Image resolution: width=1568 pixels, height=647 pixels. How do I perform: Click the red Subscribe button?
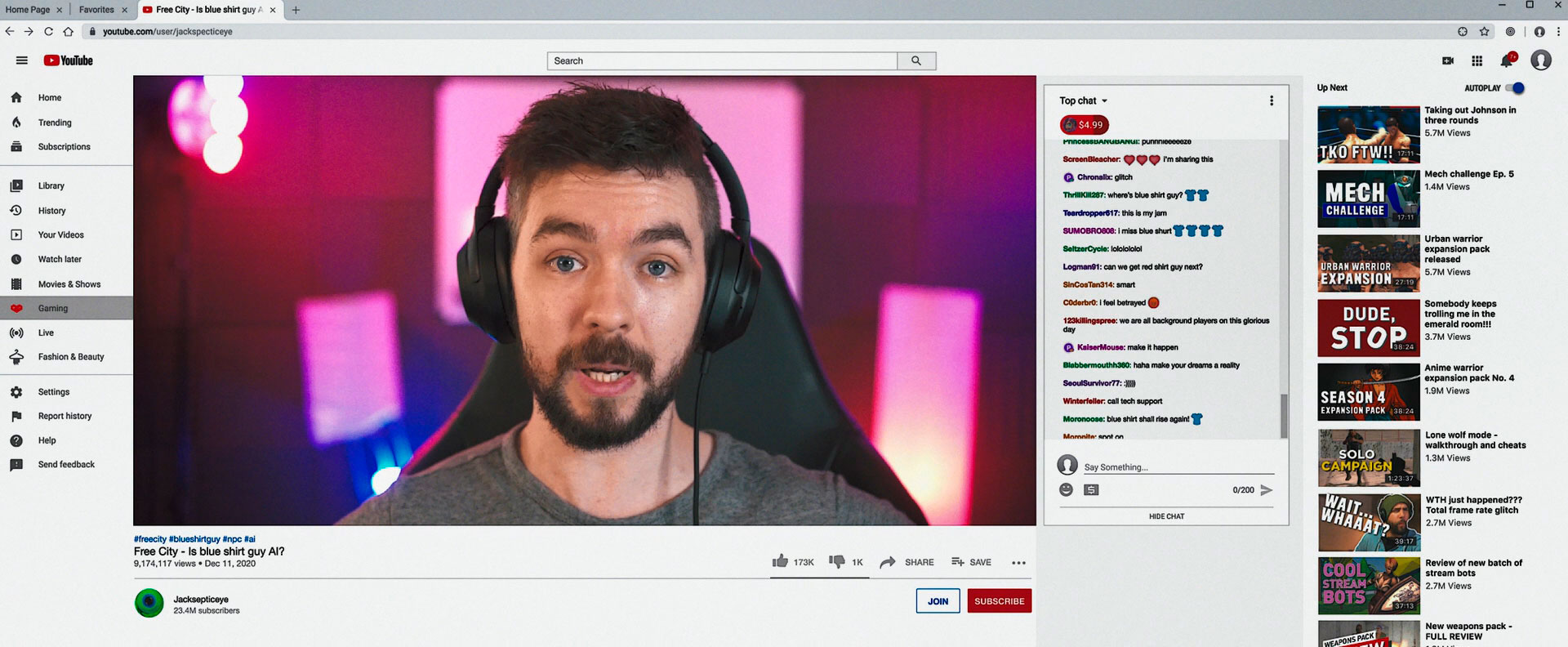click(x=999, y=601)
